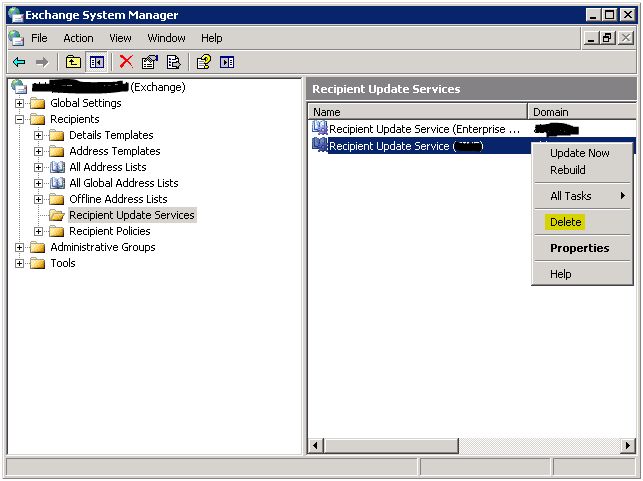The image size is (643, 481).
Task: Click the Export List toolbar icon
Action: [173, 62]
